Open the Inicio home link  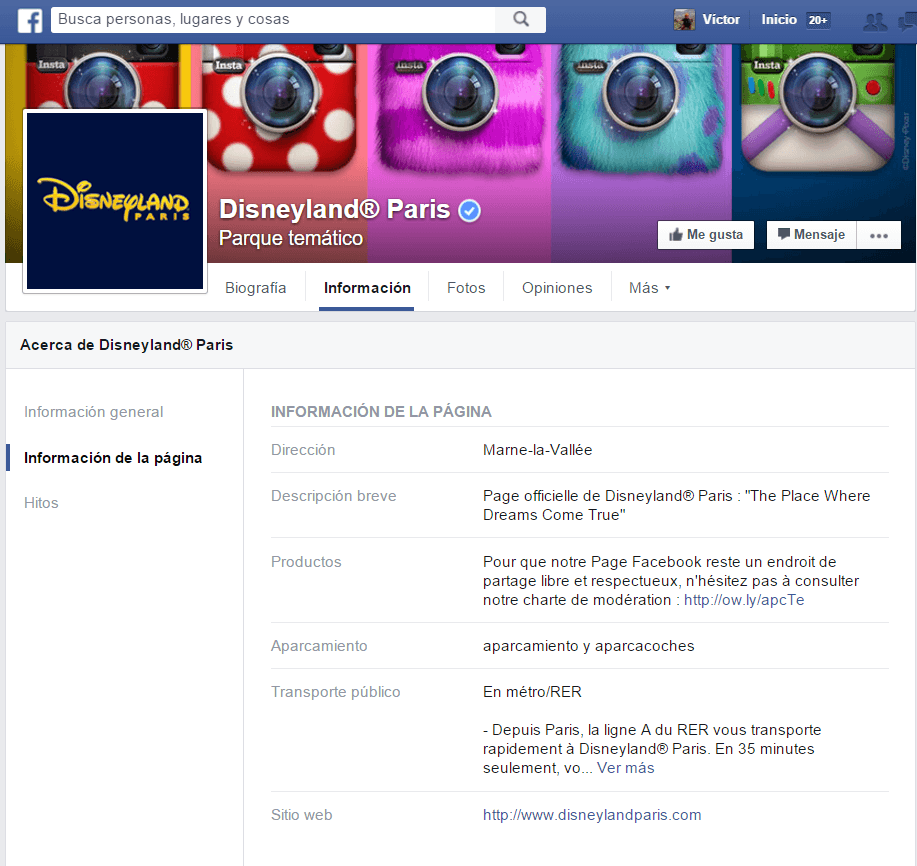778,20
